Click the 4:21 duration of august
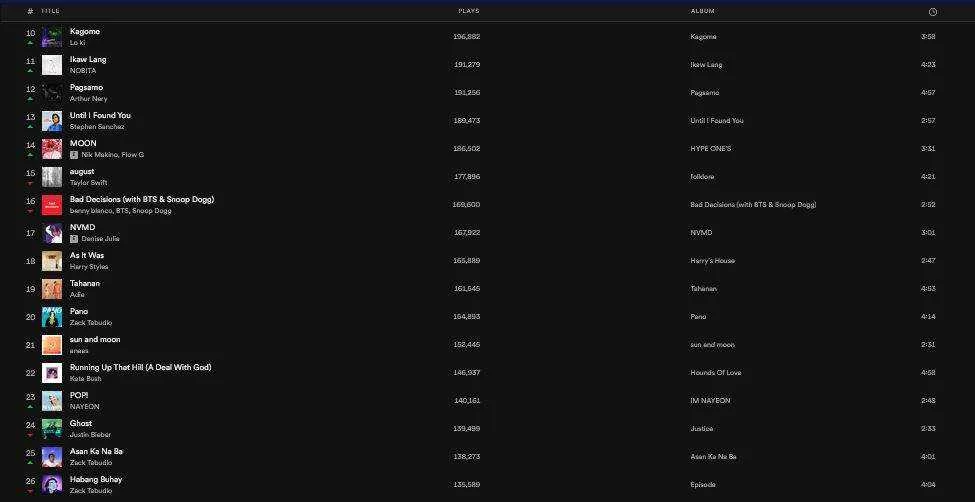 tap(928, 177)
